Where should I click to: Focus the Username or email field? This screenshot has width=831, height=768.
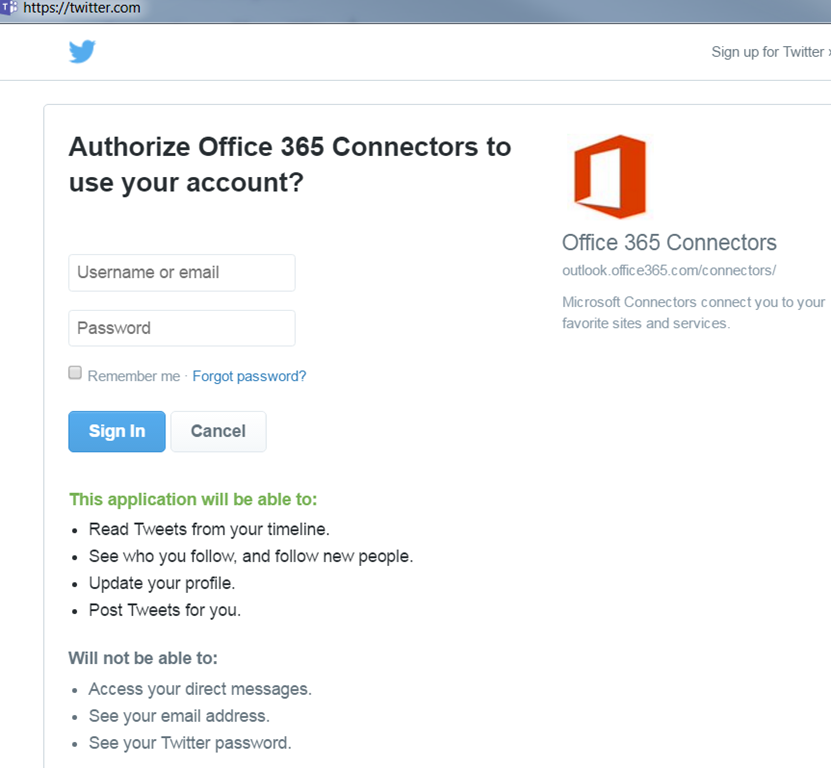pos(182,272)
